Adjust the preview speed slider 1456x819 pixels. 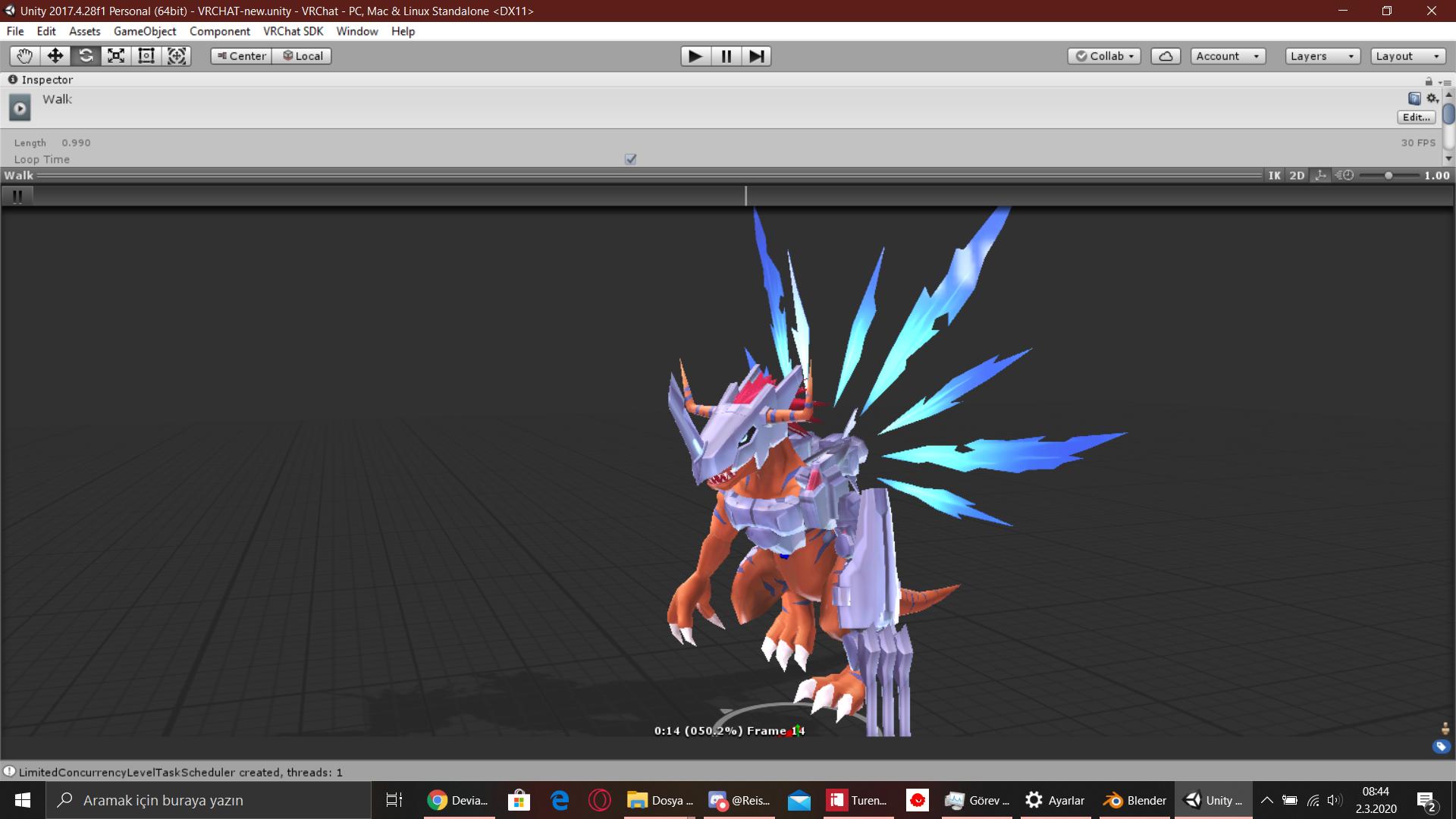(1388, 175)
